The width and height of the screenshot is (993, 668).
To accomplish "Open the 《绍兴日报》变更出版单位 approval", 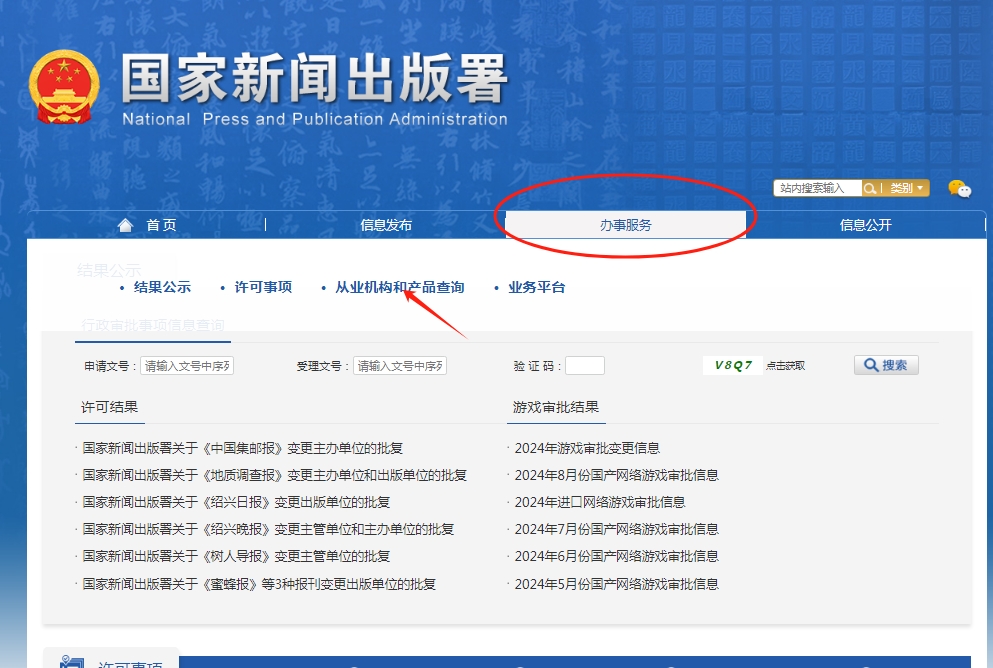I will 236,502.
